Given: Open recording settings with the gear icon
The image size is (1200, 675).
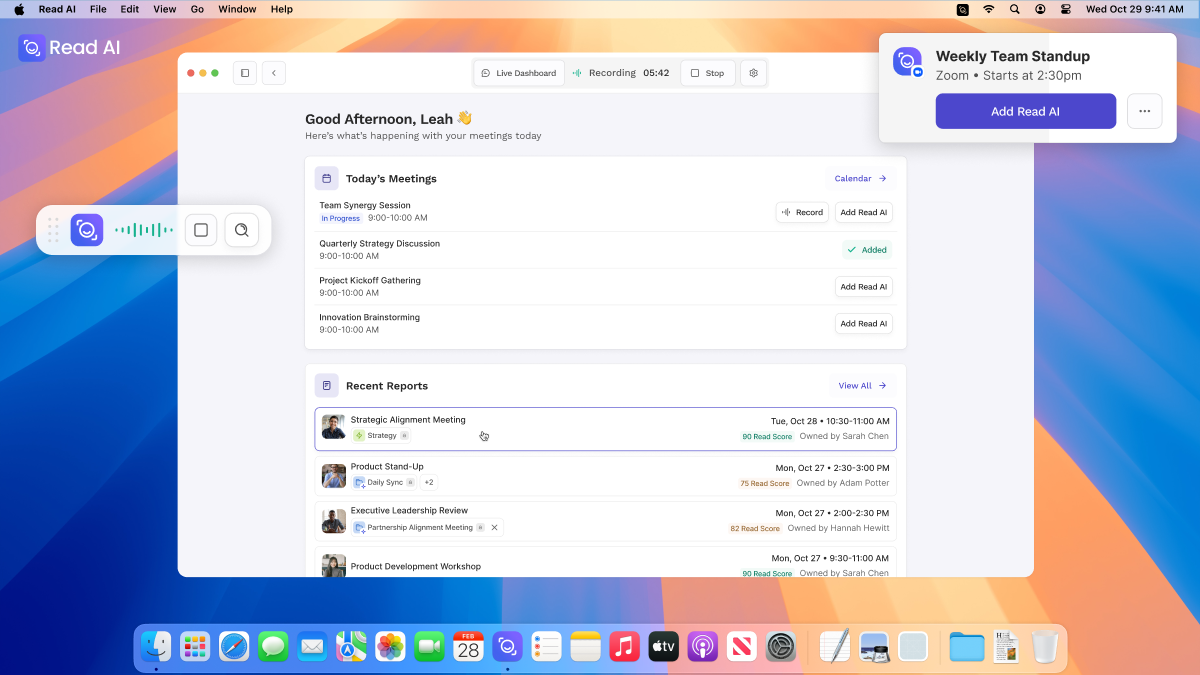Looking at the screenshot, I should (753, 72).
